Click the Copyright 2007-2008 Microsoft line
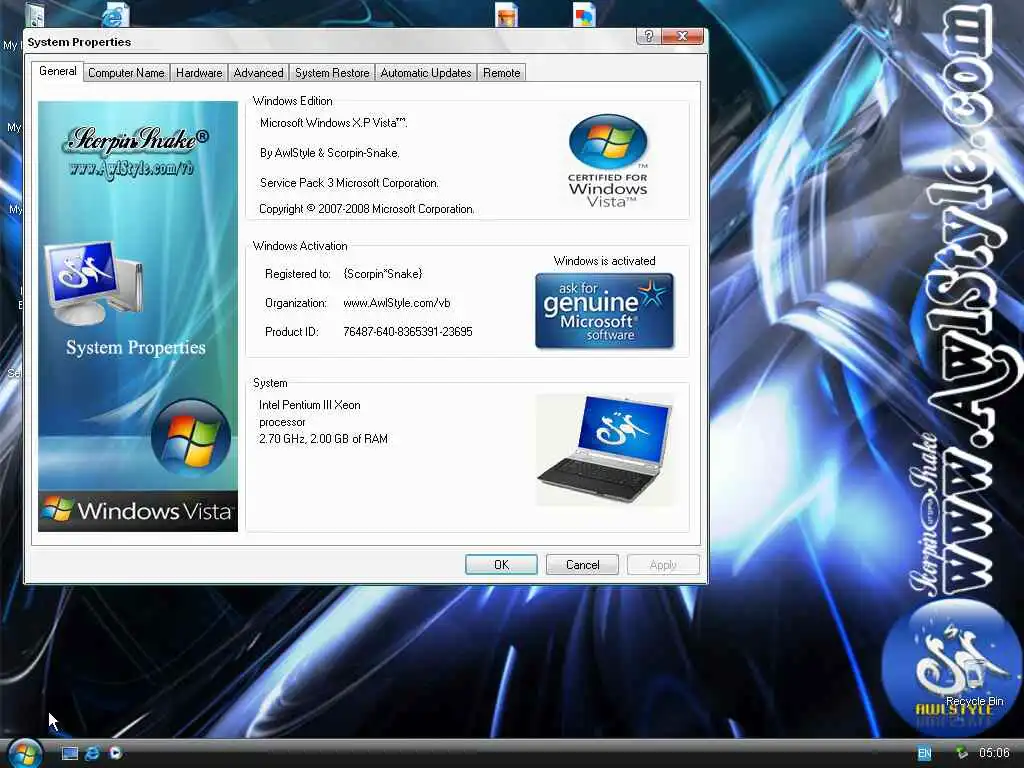The width and height of the screenshot is (1024, 768). coord(366,209)
